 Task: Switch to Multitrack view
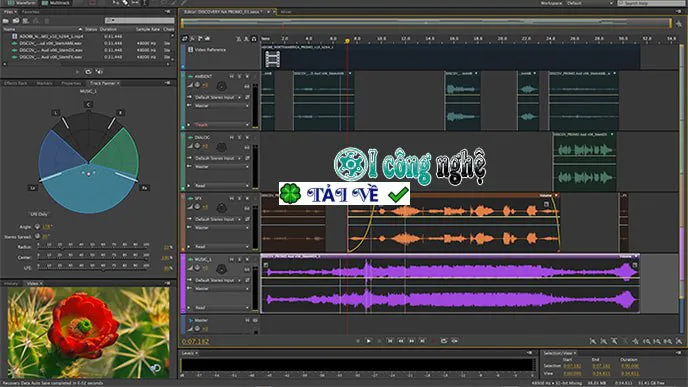click(x=56, y=3)
